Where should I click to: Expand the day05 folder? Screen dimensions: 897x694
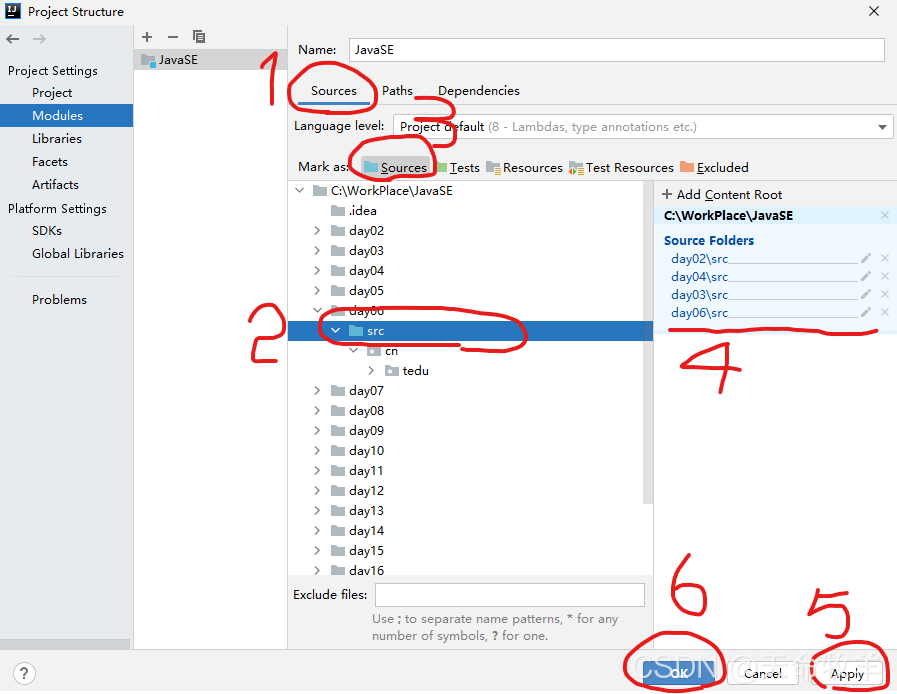pyautogui.click(x=317, y=291)
